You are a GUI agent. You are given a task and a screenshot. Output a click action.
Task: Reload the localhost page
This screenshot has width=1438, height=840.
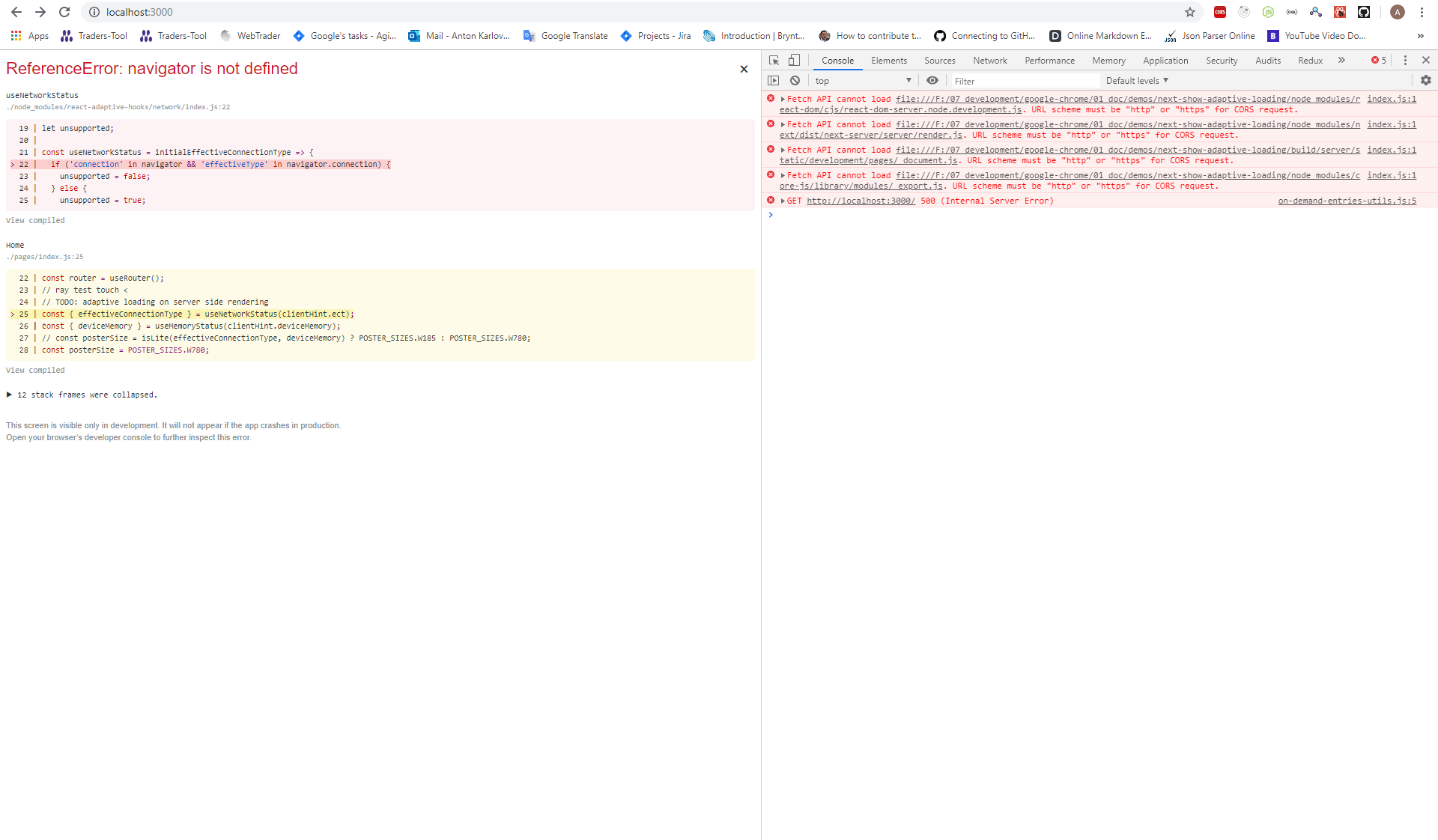tap(64, 12)
